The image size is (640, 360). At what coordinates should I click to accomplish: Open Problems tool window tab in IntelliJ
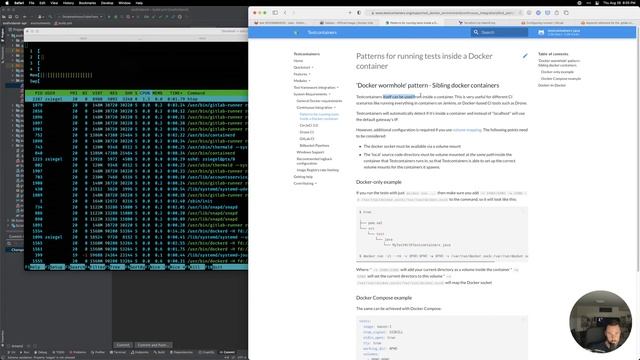(x=78, y=352)
